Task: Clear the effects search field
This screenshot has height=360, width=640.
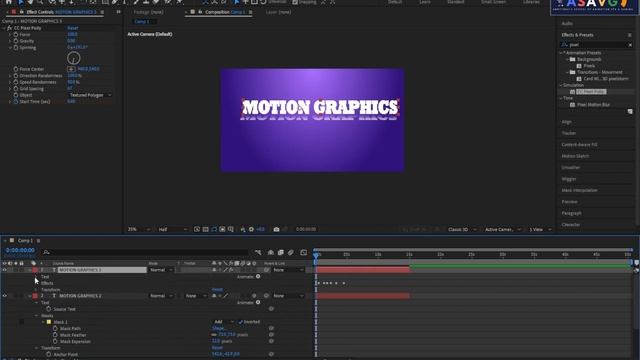Action: (630, 45)
